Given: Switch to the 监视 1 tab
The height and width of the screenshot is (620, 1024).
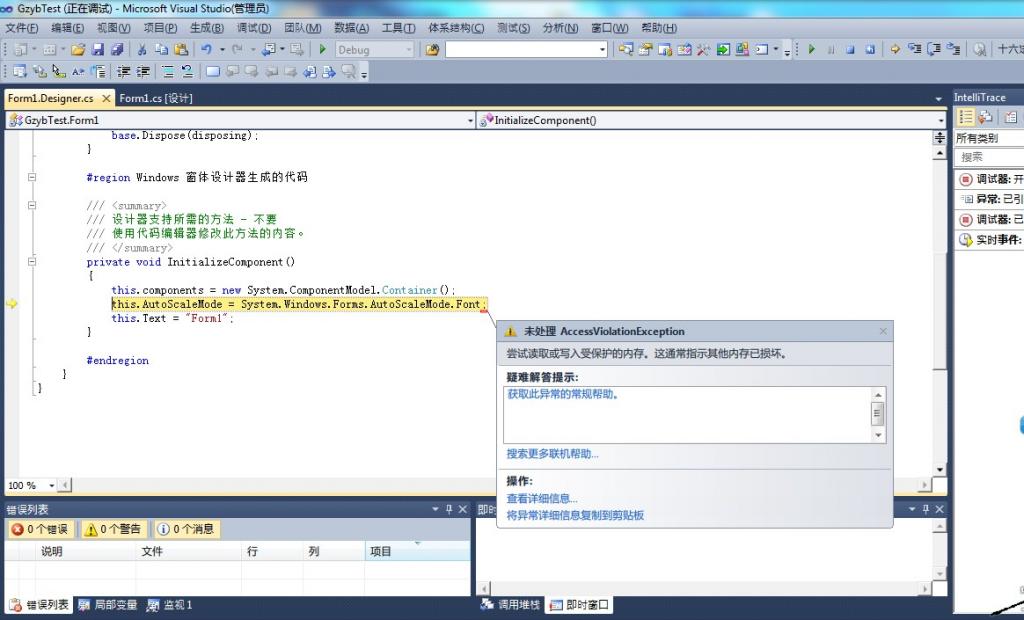Looking at the screenshot, I should [170, 605].
